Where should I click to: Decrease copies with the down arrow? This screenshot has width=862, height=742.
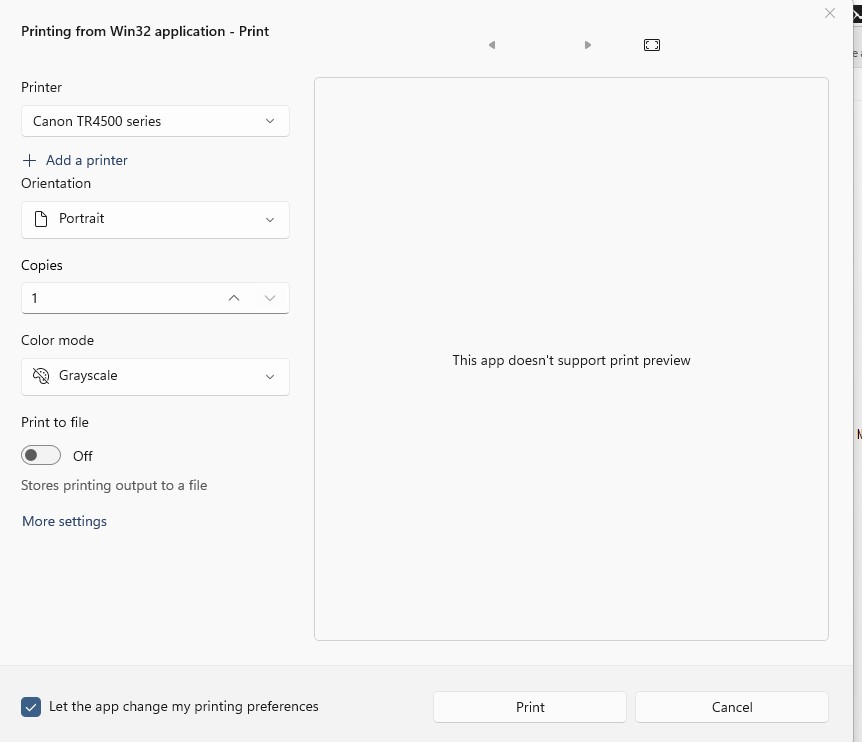(x=269, y=298)
